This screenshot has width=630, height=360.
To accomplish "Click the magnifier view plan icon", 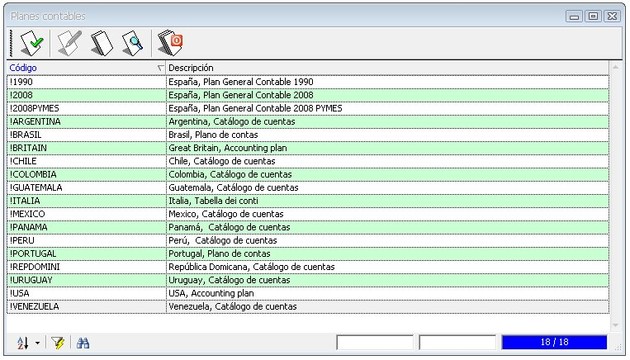I will point(133,43).
